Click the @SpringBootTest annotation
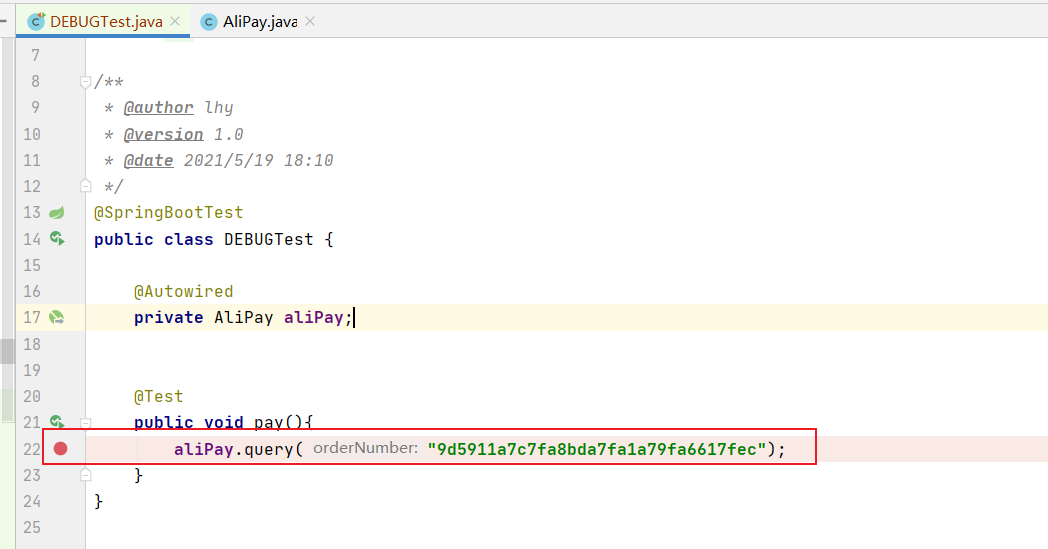1048x549 pixels. 168,213
